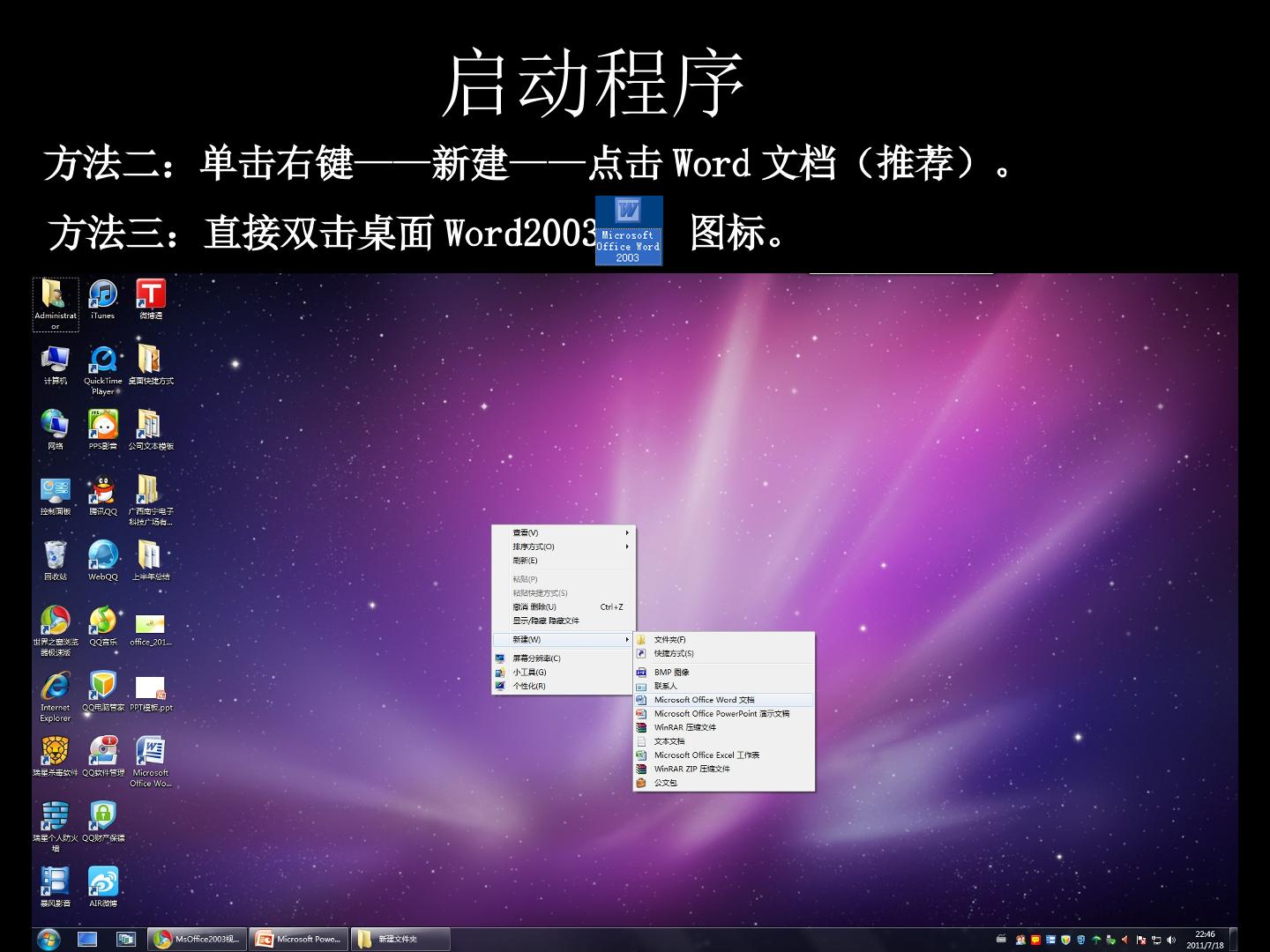Switch to Microsoft PowerPoint taskbar button
Viewport: 1270px width, 952px height.
pos(298,940)
